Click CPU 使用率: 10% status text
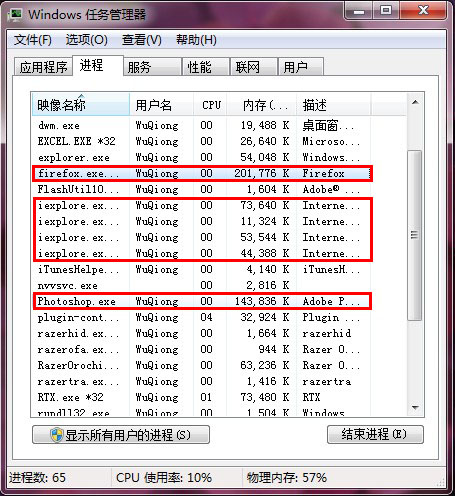The height and width of the screenshot is (496, 455). tap(164, 478)
